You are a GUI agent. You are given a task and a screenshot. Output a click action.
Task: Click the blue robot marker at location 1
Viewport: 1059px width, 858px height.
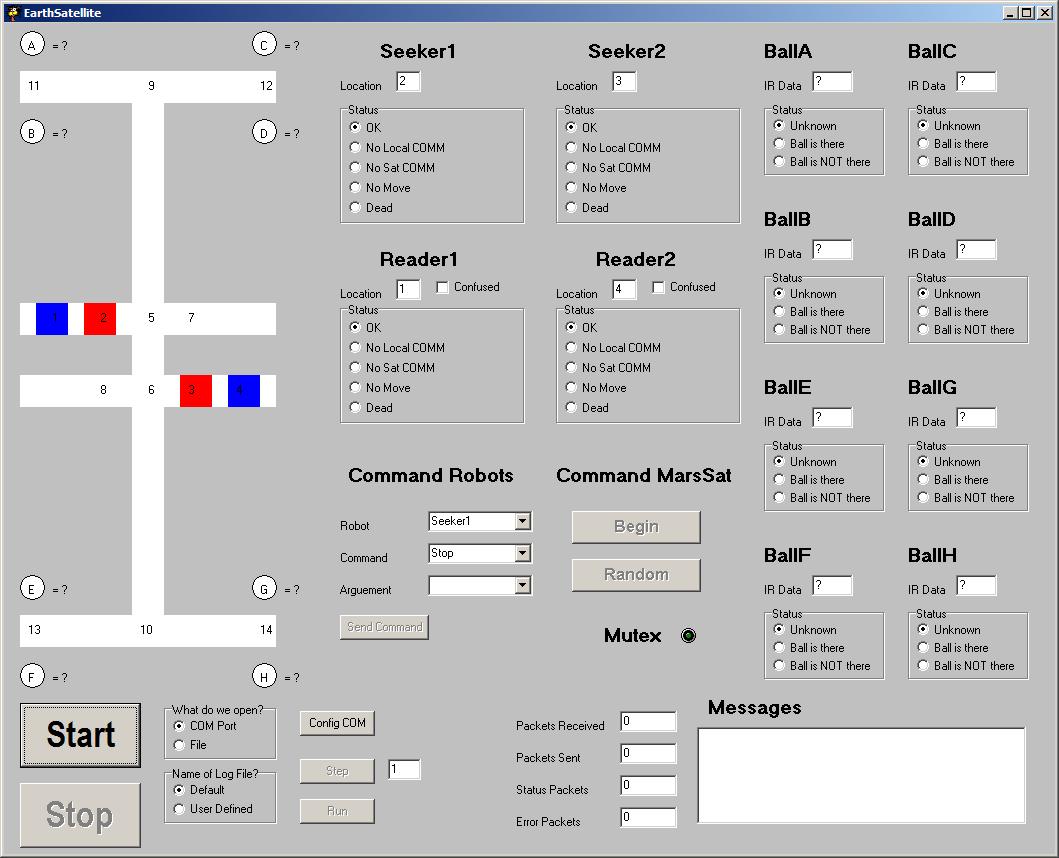coord(52,319)
